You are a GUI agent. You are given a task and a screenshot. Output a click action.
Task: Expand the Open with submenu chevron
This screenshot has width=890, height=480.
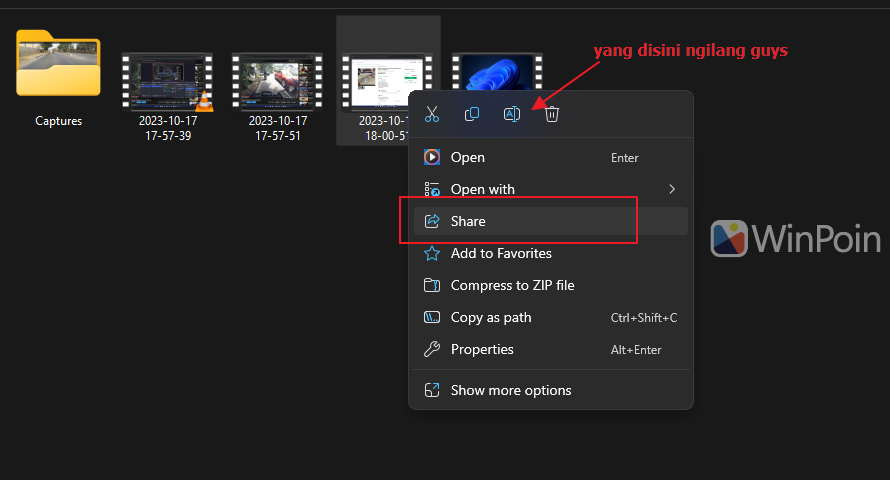672,189
